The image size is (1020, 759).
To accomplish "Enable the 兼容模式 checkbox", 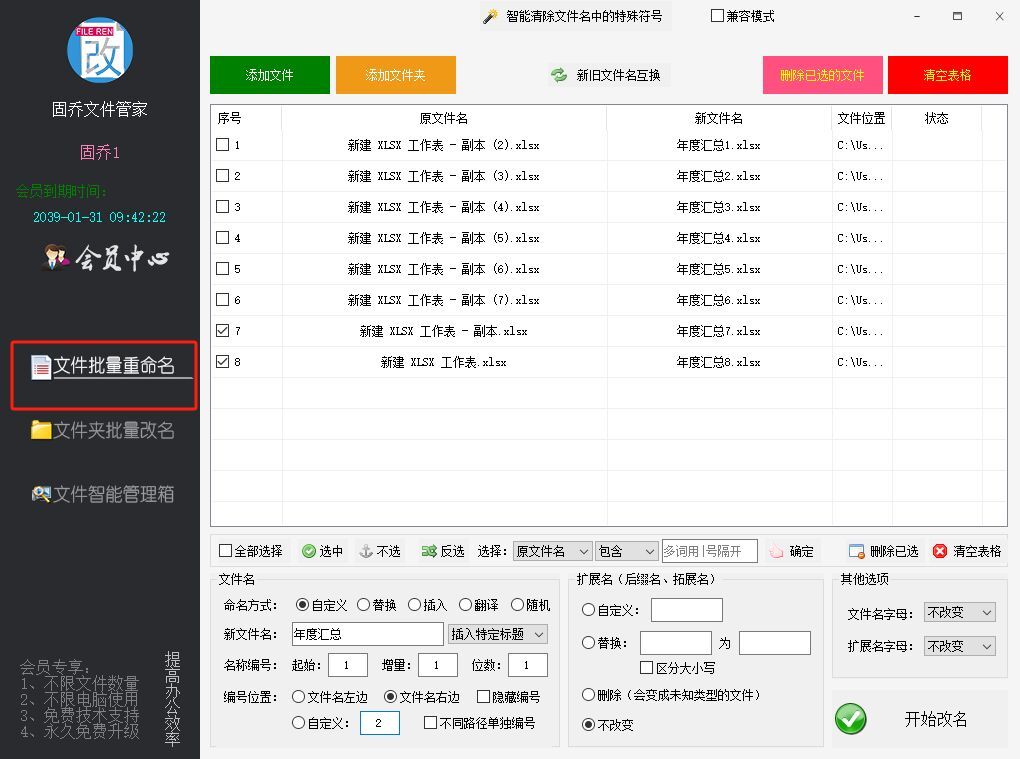I will point(718,16).
